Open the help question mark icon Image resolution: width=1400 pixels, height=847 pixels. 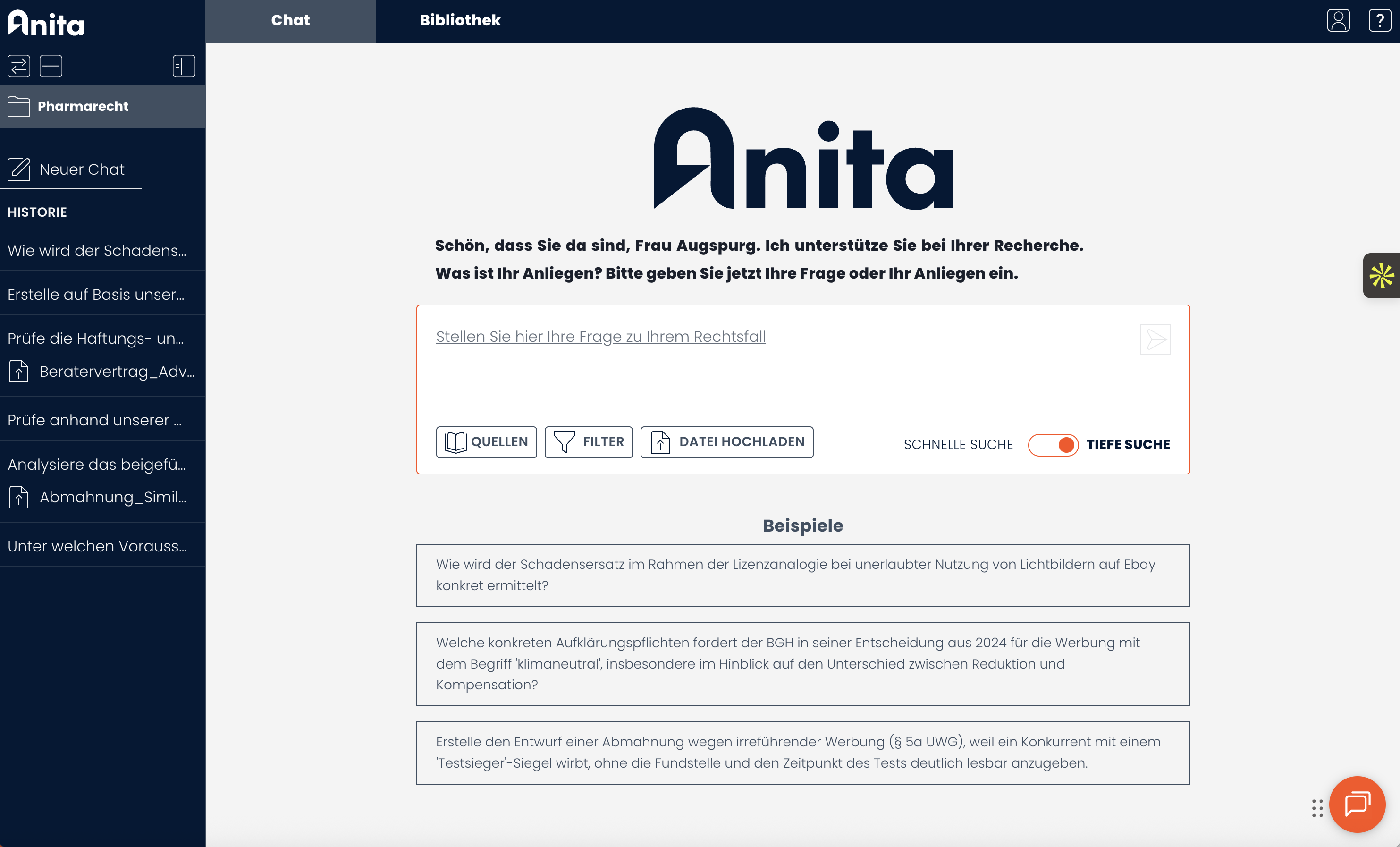1380,20
